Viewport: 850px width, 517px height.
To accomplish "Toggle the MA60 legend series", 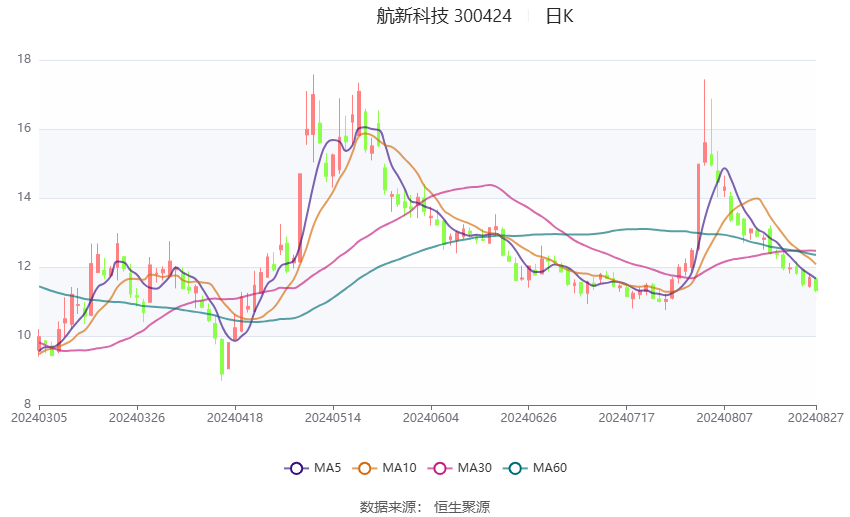I will click(x=535, y=468).
